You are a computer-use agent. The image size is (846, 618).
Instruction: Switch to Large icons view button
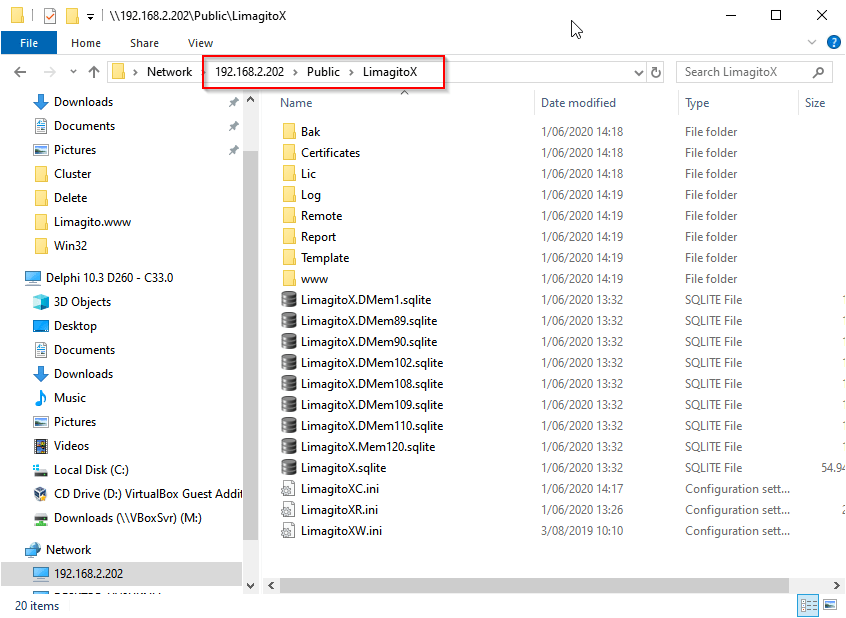click(x=830, y=605)
